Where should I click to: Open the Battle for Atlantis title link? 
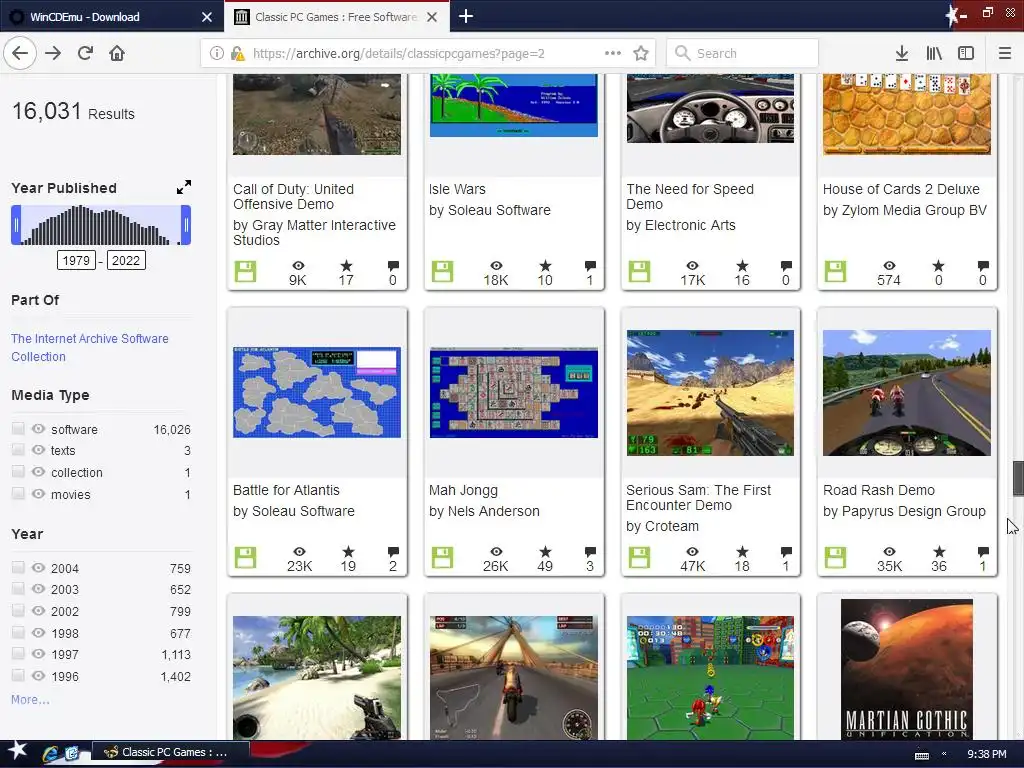(286, 490)
